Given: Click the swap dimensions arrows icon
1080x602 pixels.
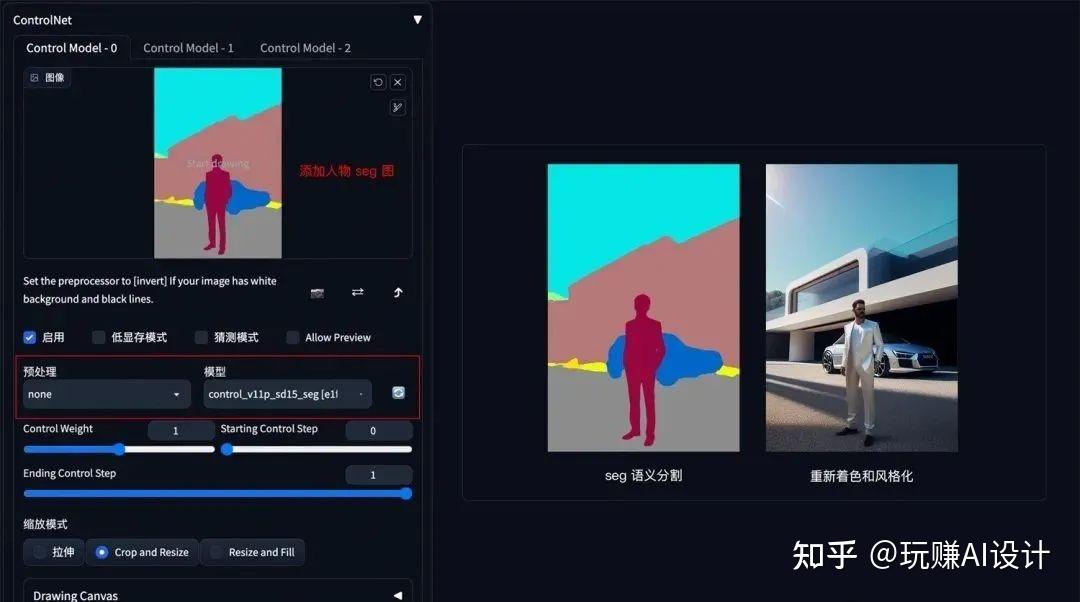Looking at the screenshot, I should (x=357, y=292).
